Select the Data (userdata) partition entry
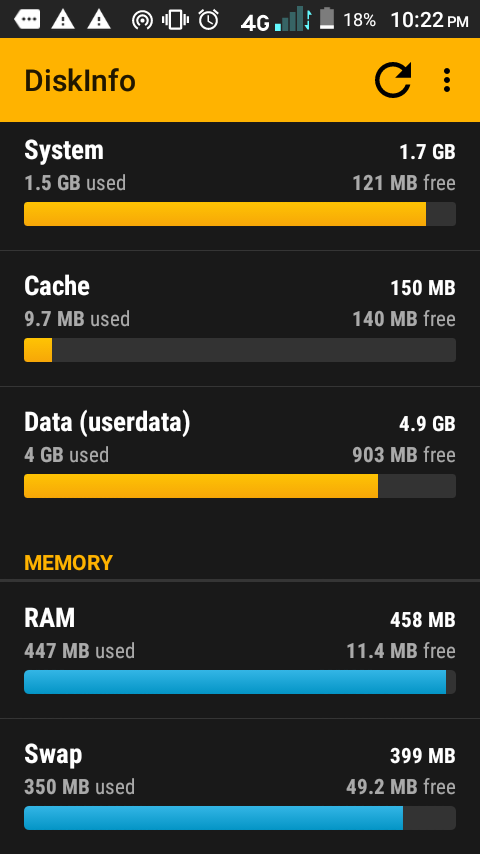Viewport: 480px width, 854px height. pyautogui.click(x=240, y=455)
